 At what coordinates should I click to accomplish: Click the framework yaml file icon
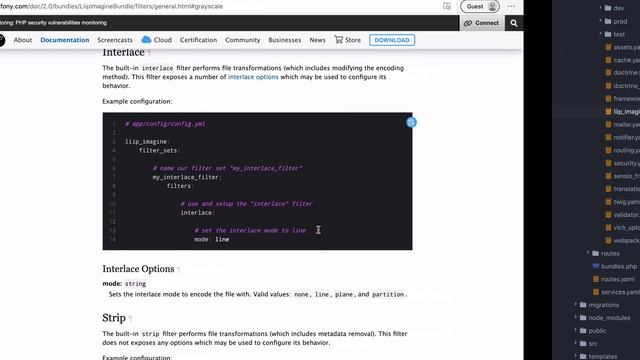(608, 98)
